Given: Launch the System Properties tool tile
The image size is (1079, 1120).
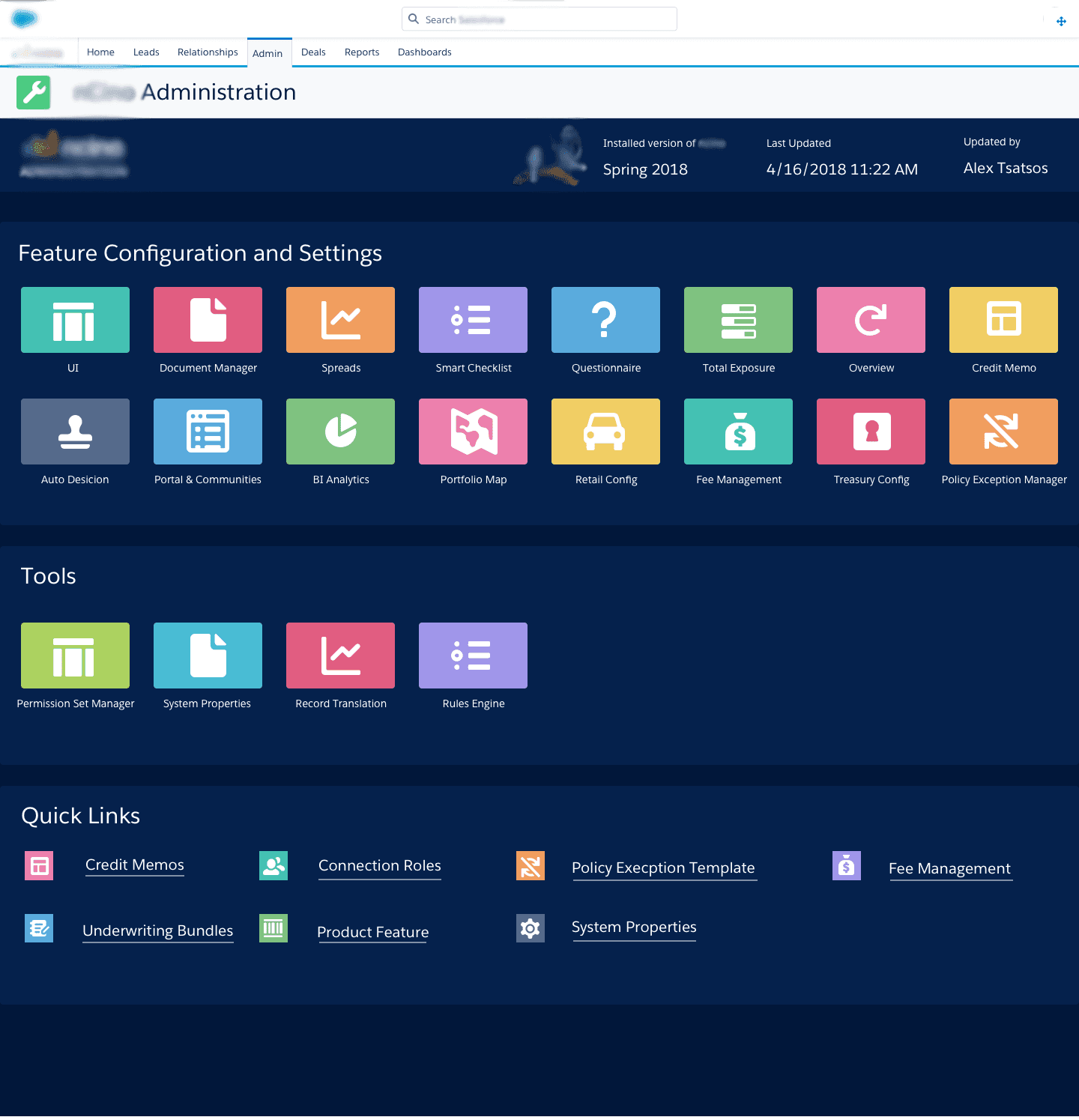Looking at the screenshot, I should click(208, 656).
